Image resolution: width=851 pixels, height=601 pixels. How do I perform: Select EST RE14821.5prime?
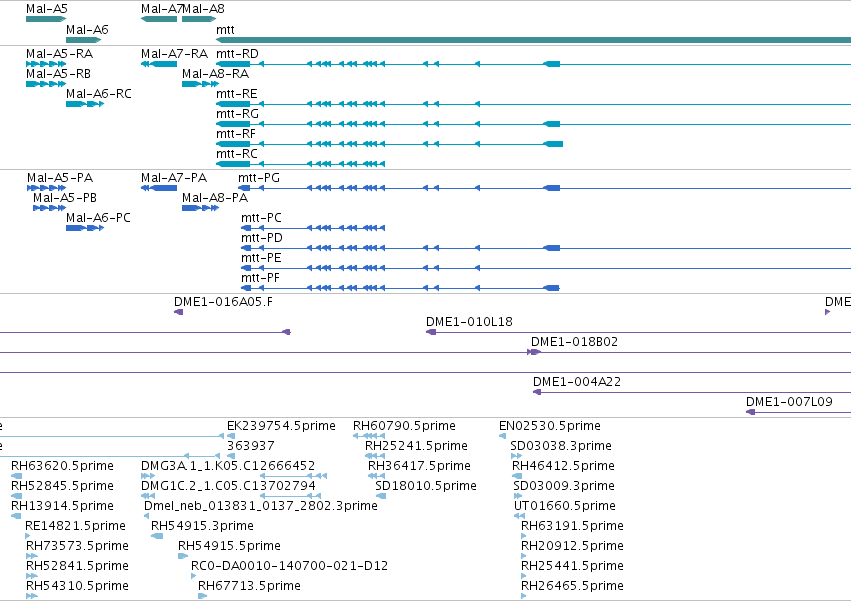tap(28, 536)
